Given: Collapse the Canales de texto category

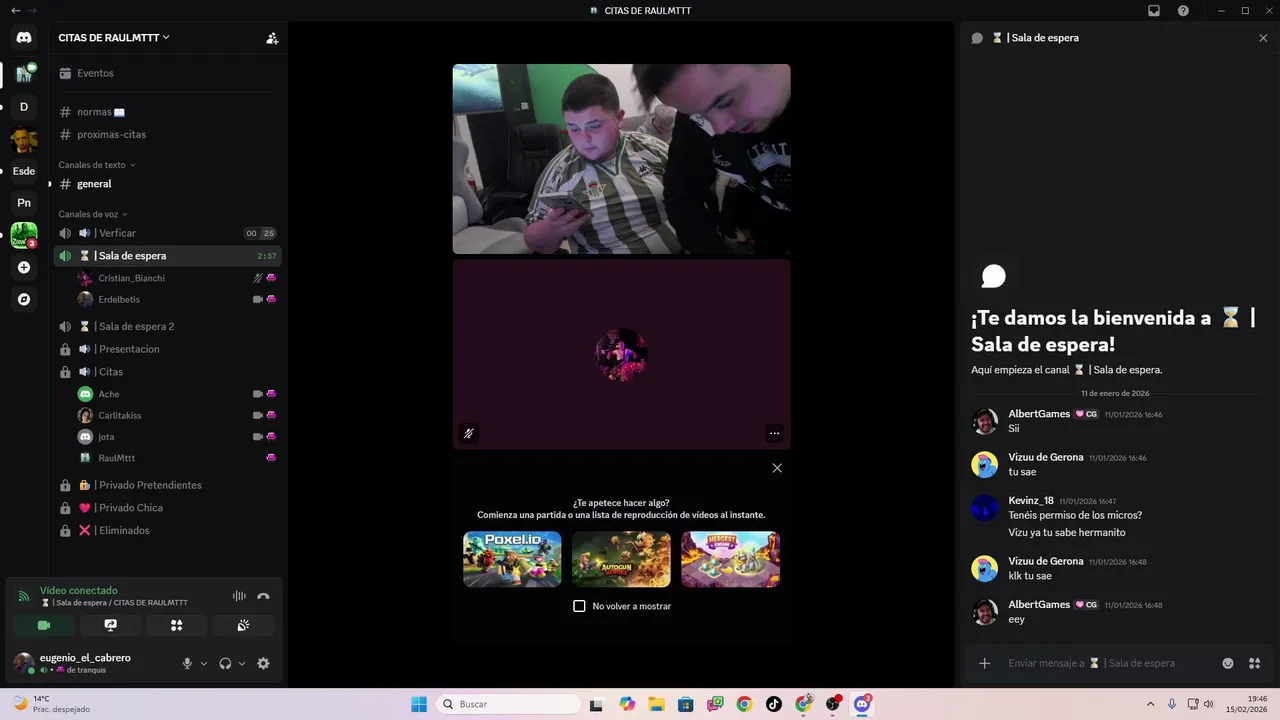Looking at the screenshot, I should click(x=96, y=165).
